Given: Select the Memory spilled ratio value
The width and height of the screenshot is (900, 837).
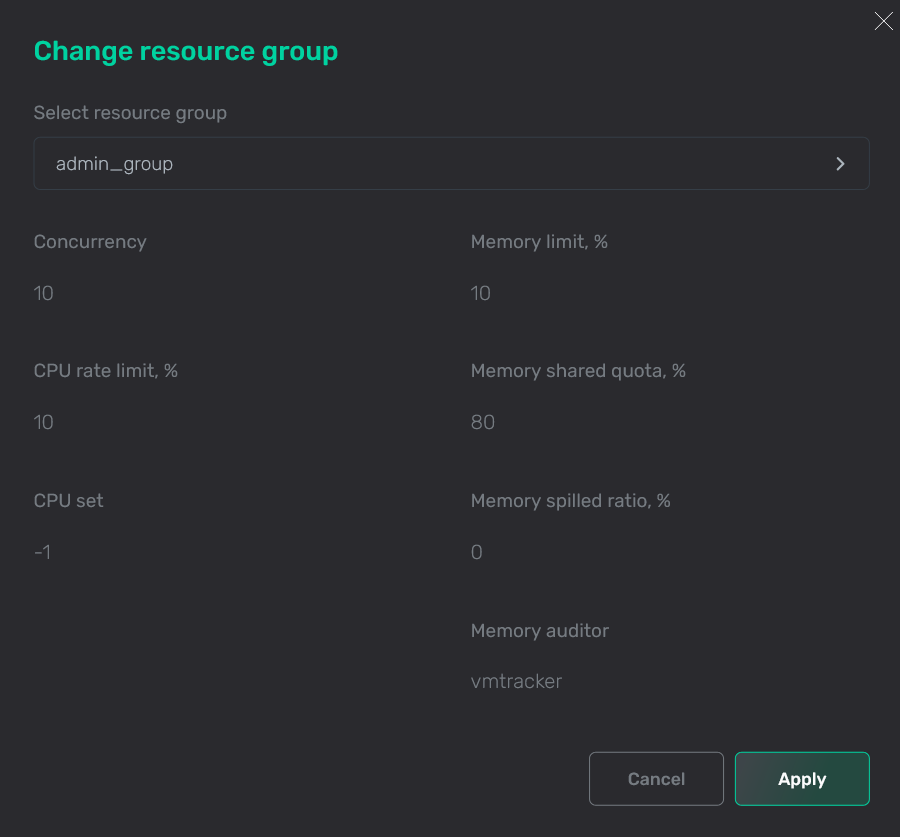Looking at the screenshot, I should pyautogui.click(x=476, y=551).
